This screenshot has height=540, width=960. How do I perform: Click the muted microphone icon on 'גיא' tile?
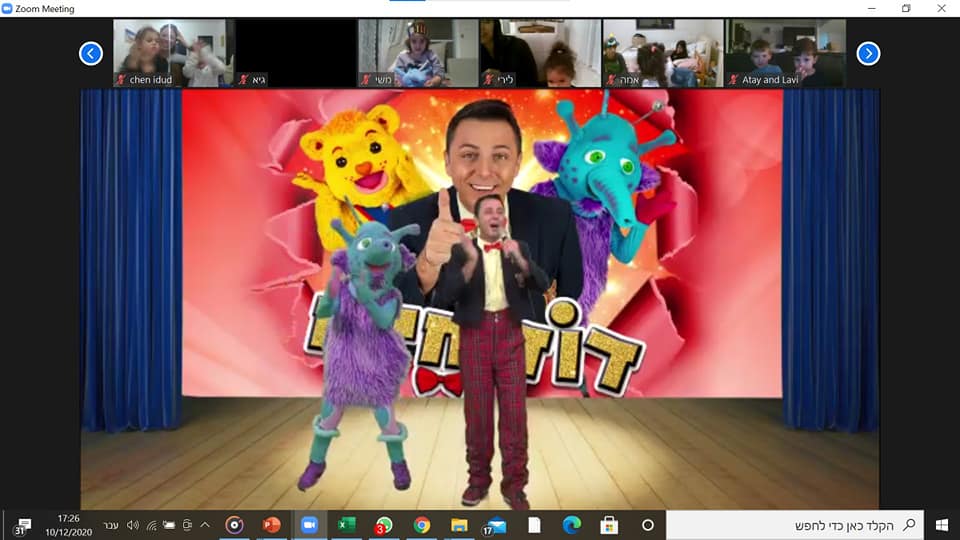pyautogui.click(x=244, y=80)
